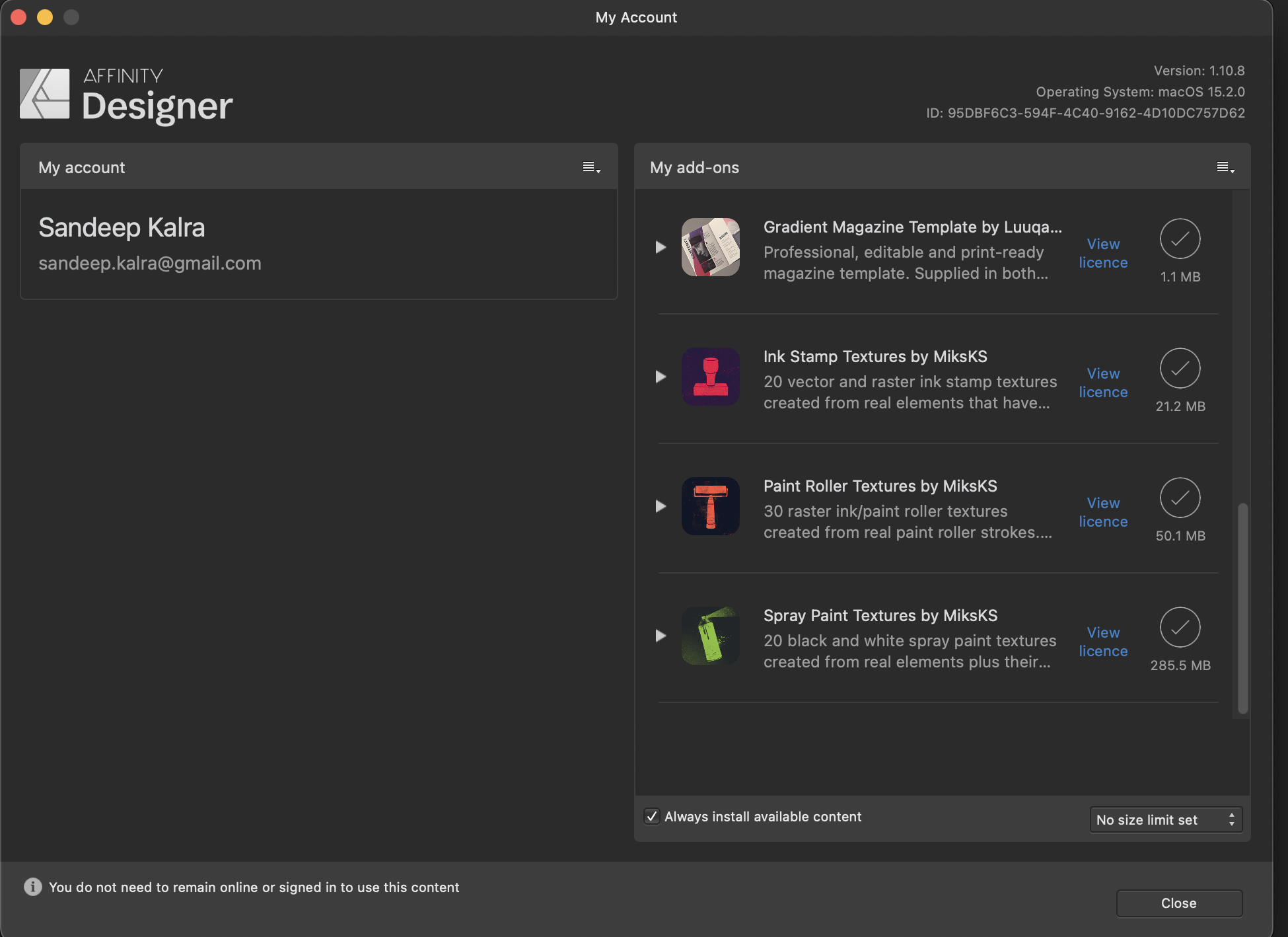The width and height of the screenshot is (1288, 937).
Task: Expand the Gradient Magazine Template add-on
Action: (661, 247)
